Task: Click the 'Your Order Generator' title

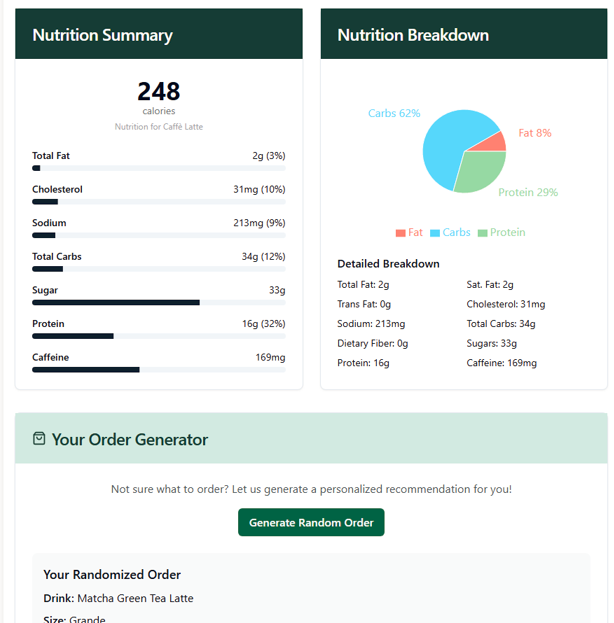Action: [x=130, y=439]
